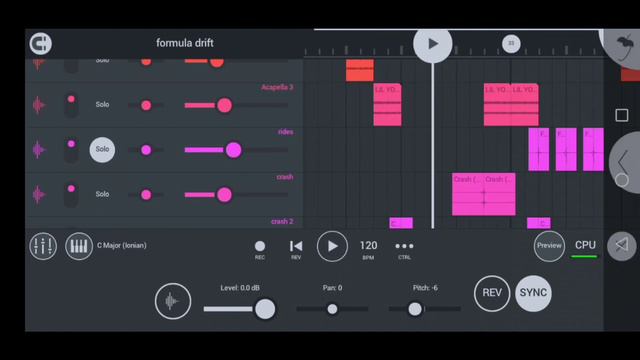The height and width of the screenshot is (360, 640).
Task: Adjust the Pan 0 slider
Action: click(332, 309)
